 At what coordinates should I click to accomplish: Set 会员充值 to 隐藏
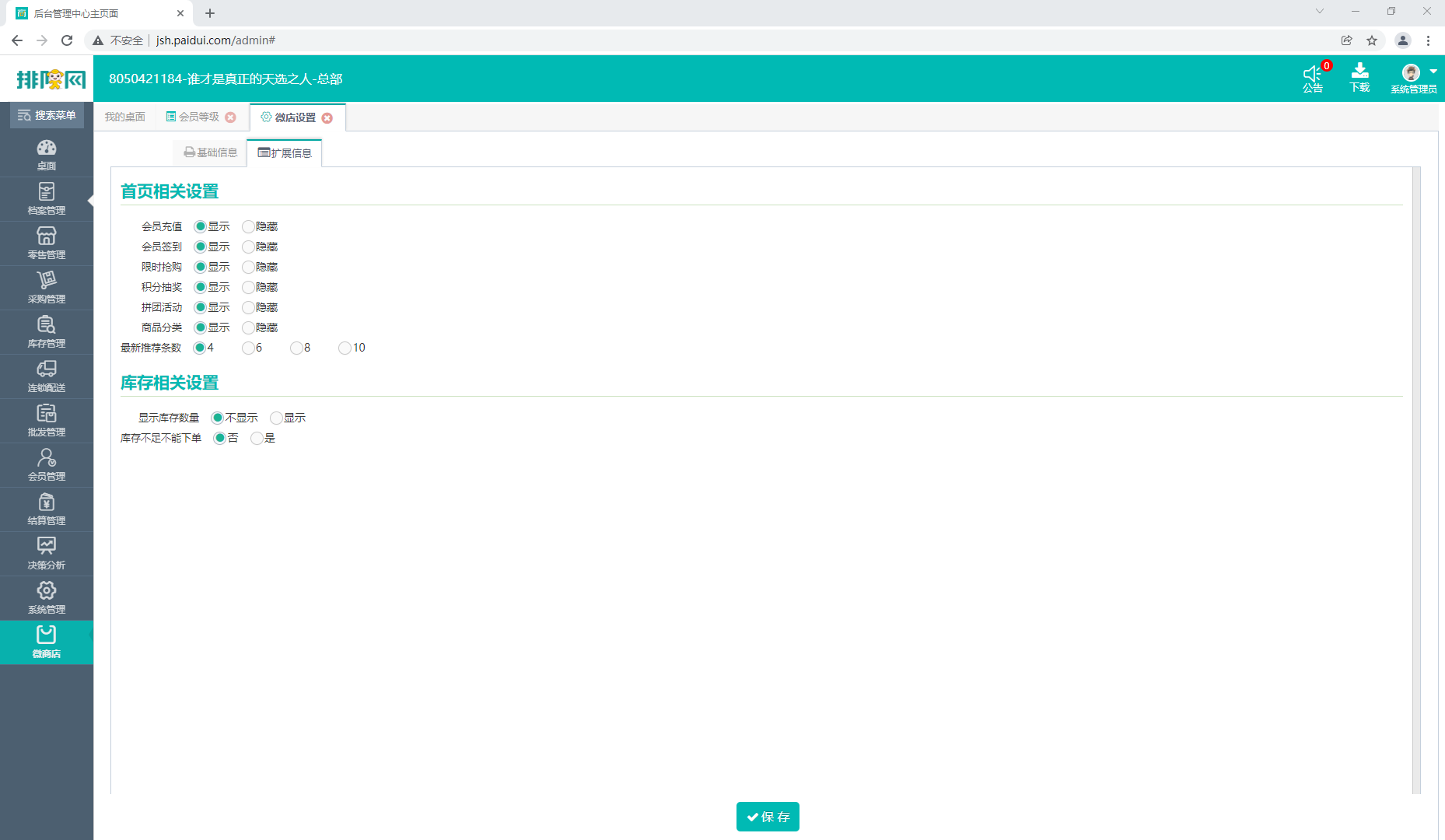click(248, 227)
